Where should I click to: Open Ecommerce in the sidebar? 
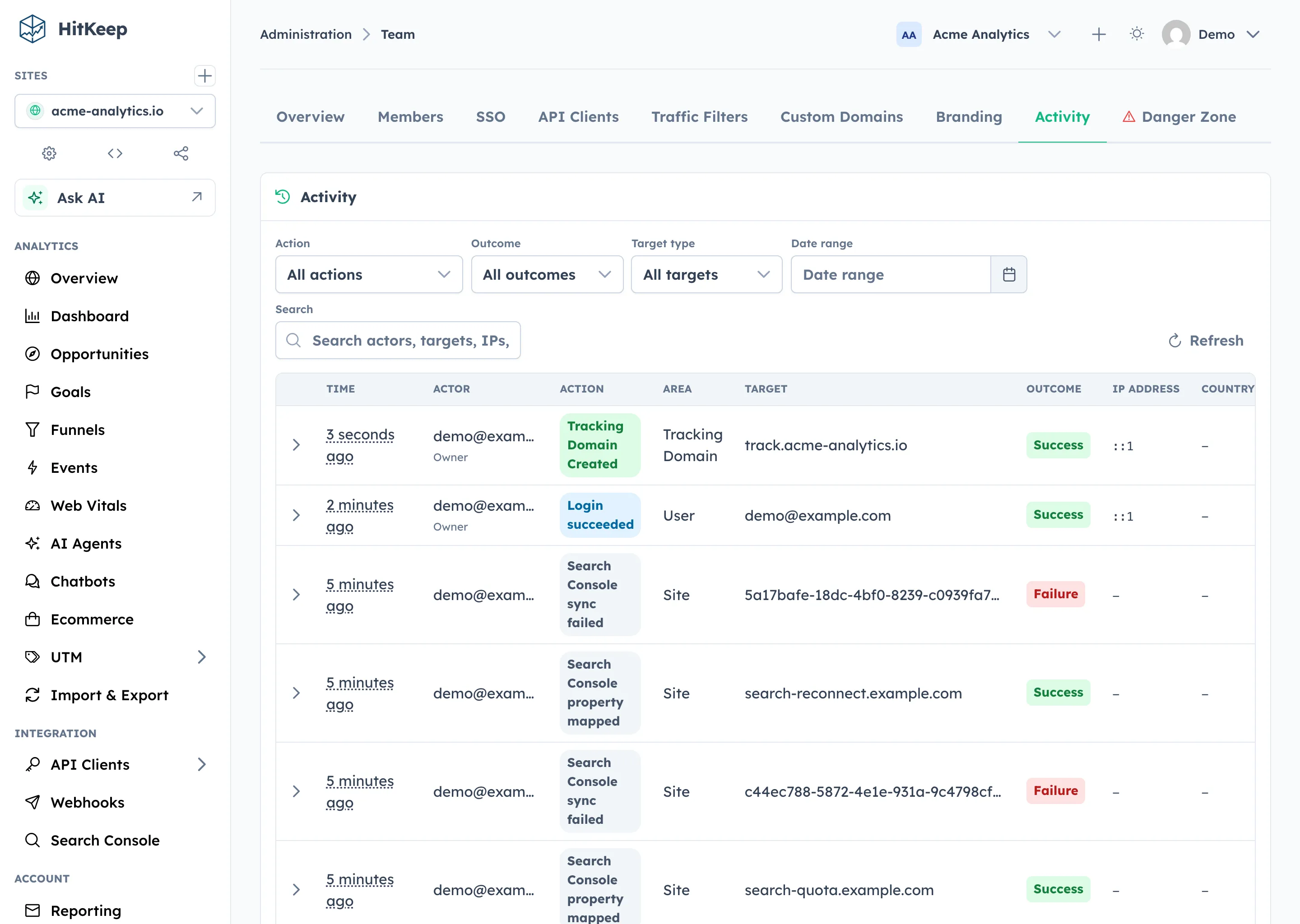pos(115,619)
